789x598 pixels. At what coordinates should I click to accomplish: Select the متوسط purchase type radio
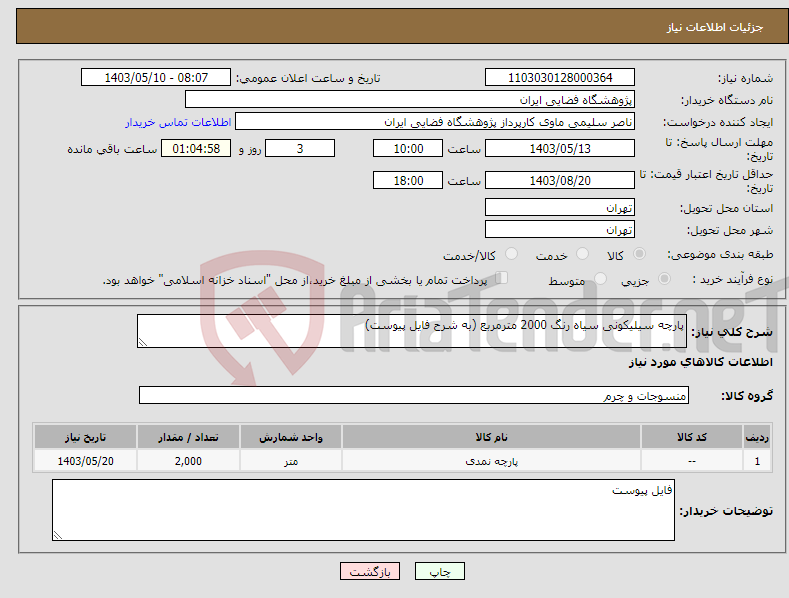point(600,278)
